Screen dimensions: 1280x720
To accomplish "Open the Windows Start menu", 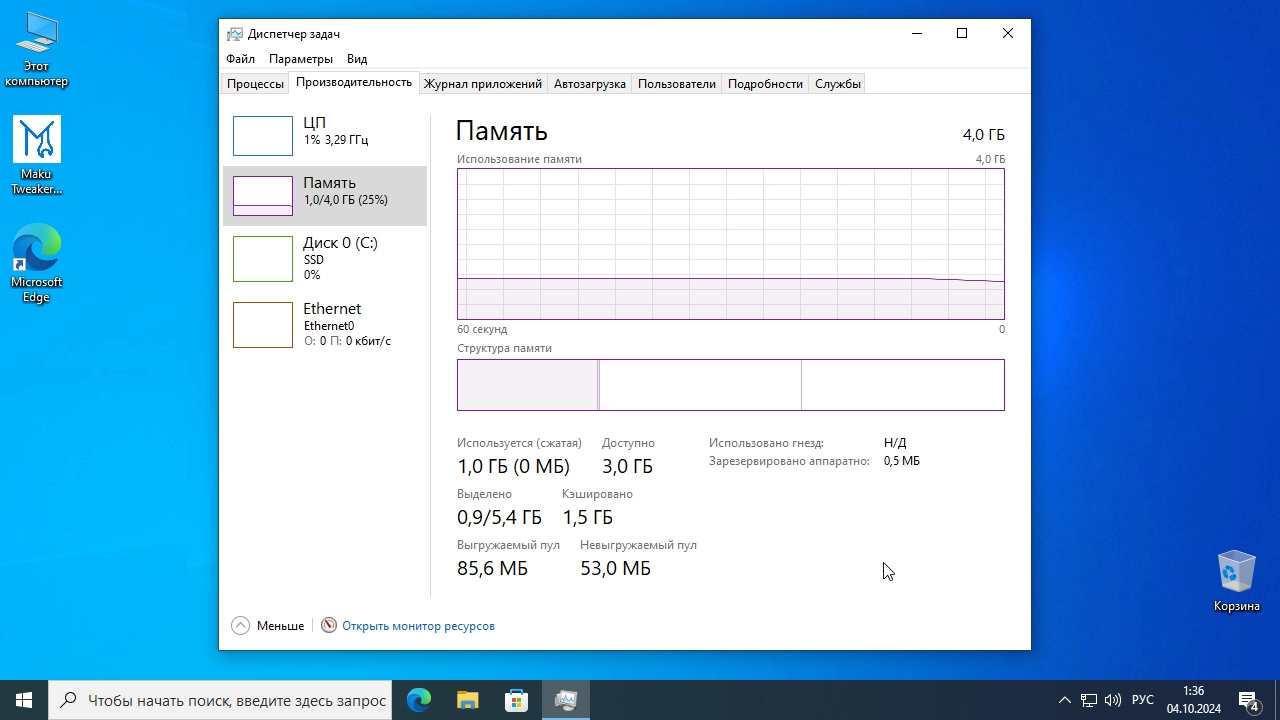I will point(24,700).
